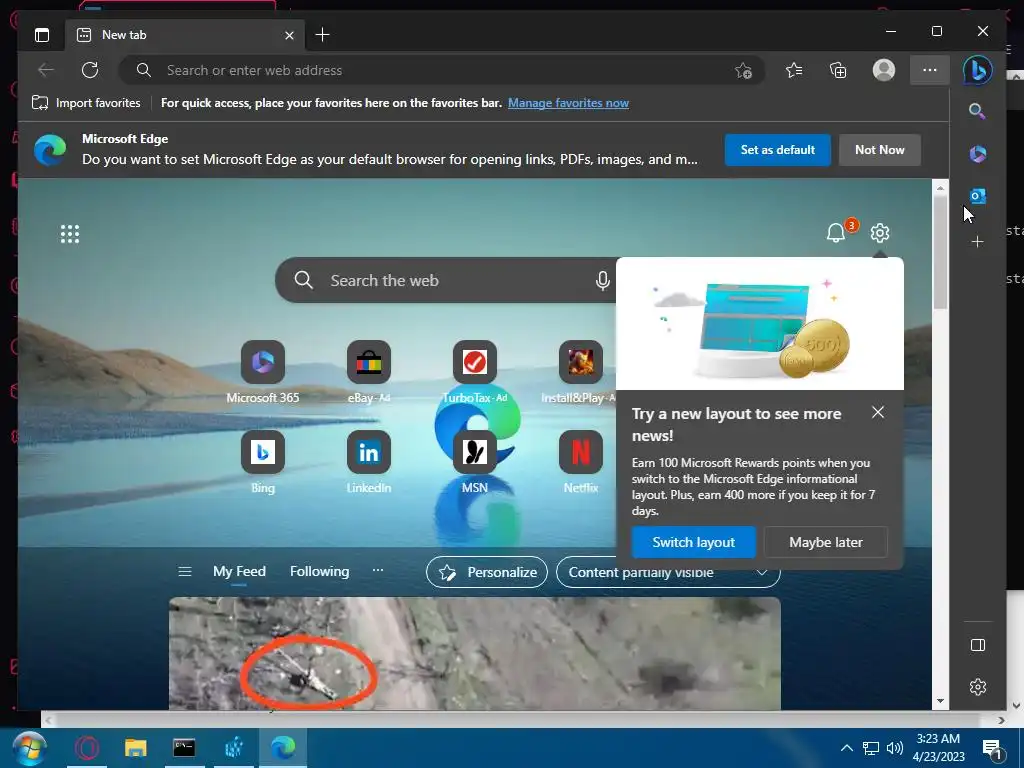Open Opera from the taskbar
Screen dimensions: 1024x768
(87, 748)
